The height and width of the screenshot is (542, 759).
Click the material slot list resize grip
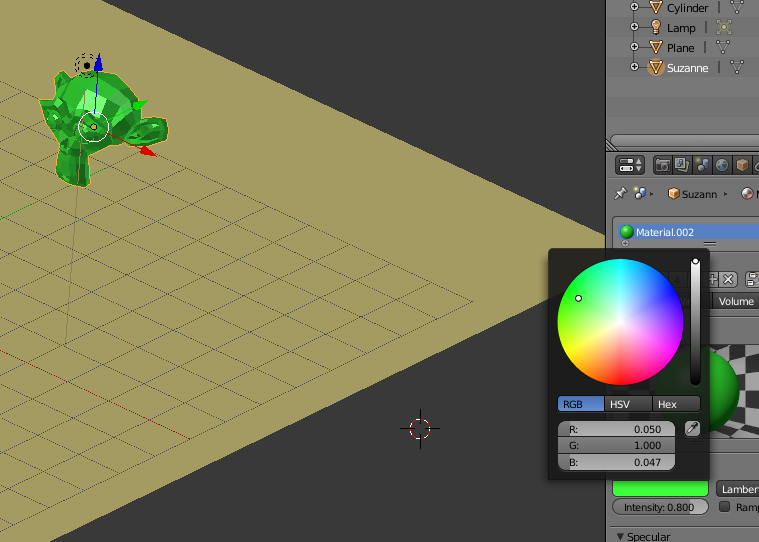click(710, 243)
